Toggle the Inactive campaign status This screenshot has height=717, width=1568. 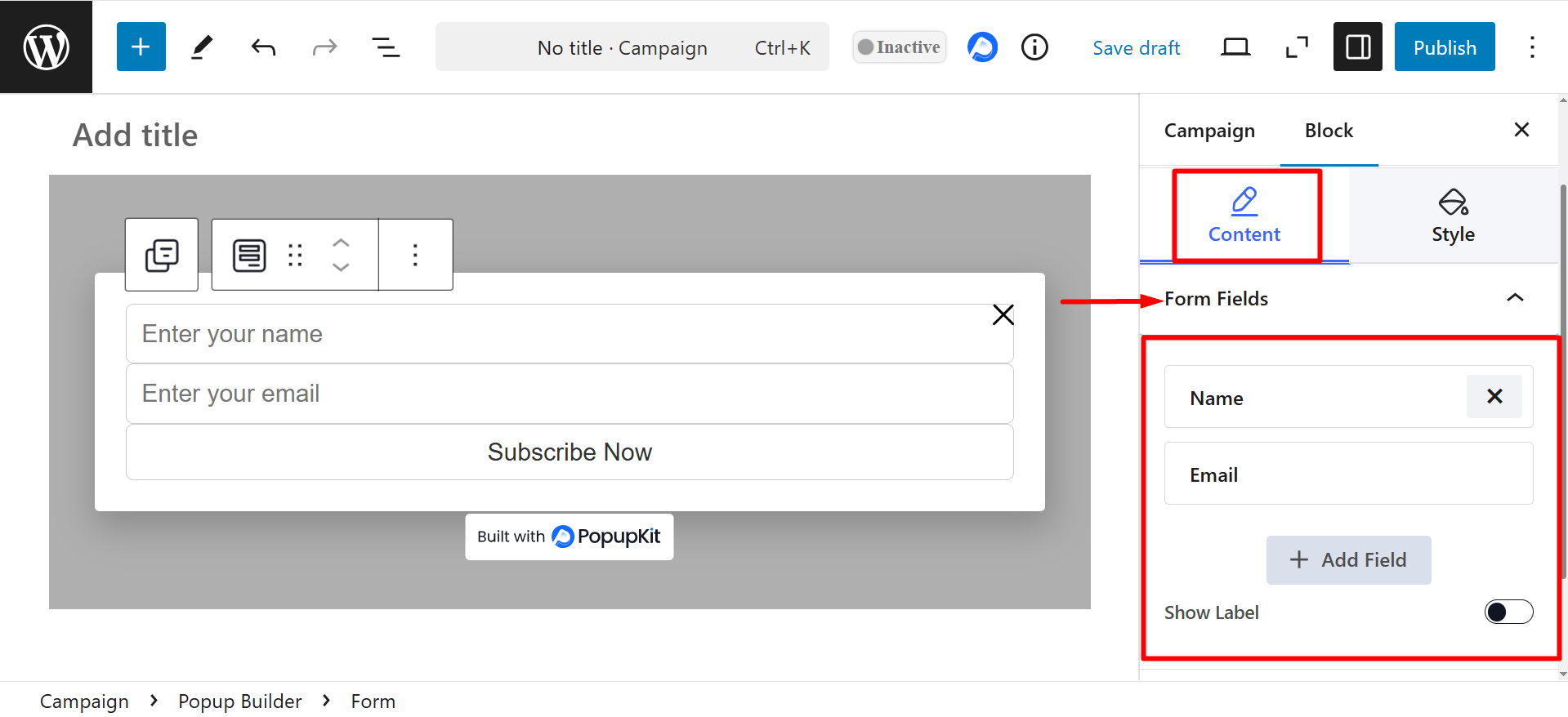[x=899, y=47]
